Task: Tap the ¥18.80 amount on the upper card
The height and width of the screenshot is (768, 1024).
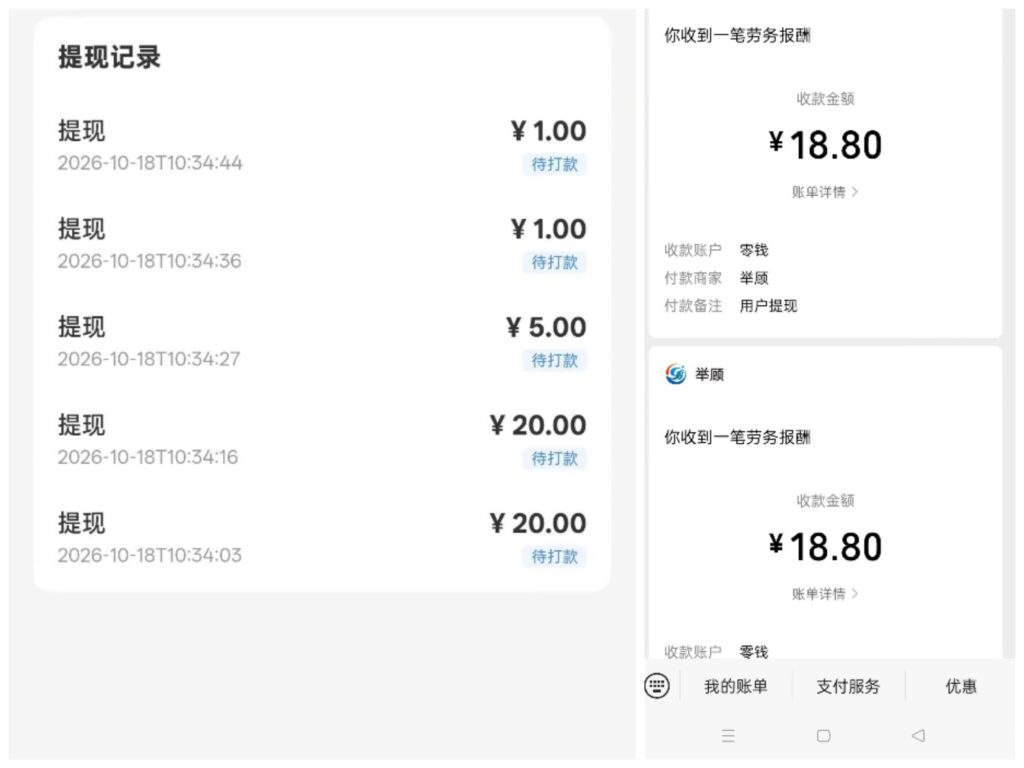Action: click(x=825, y=145)
